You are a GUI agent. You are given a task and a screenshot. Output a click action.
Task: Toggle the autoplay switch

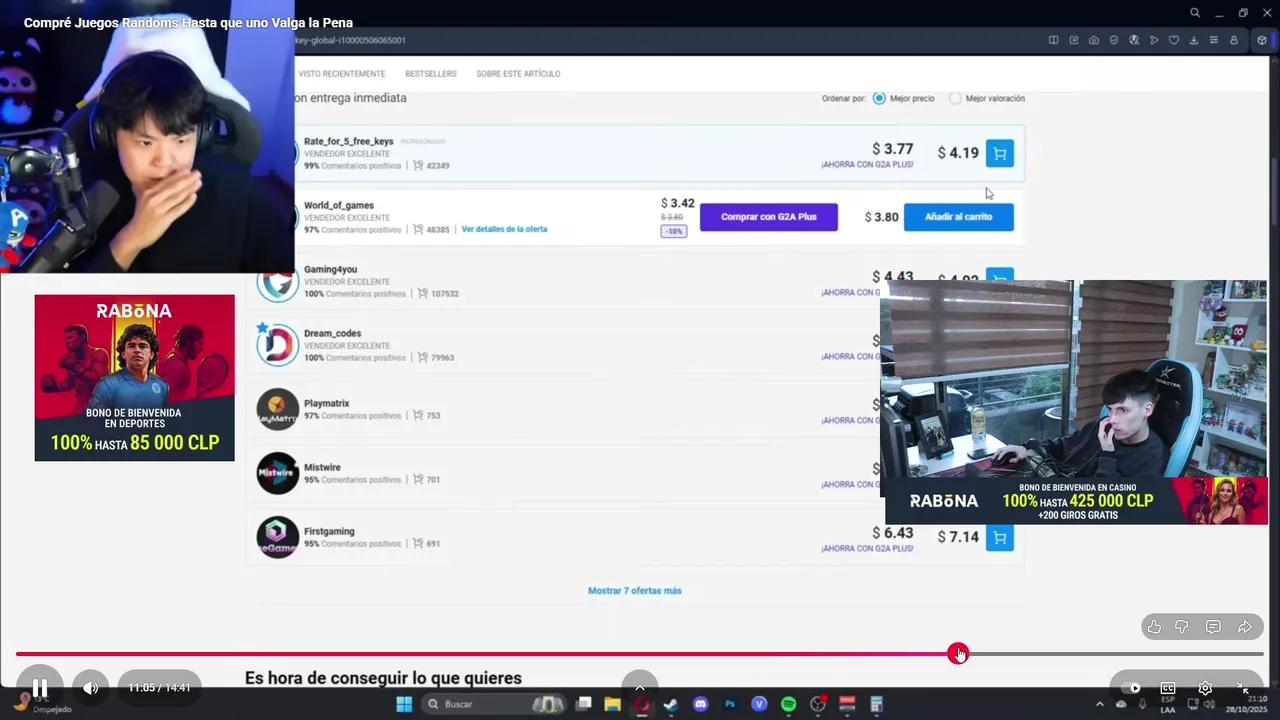1130,688
